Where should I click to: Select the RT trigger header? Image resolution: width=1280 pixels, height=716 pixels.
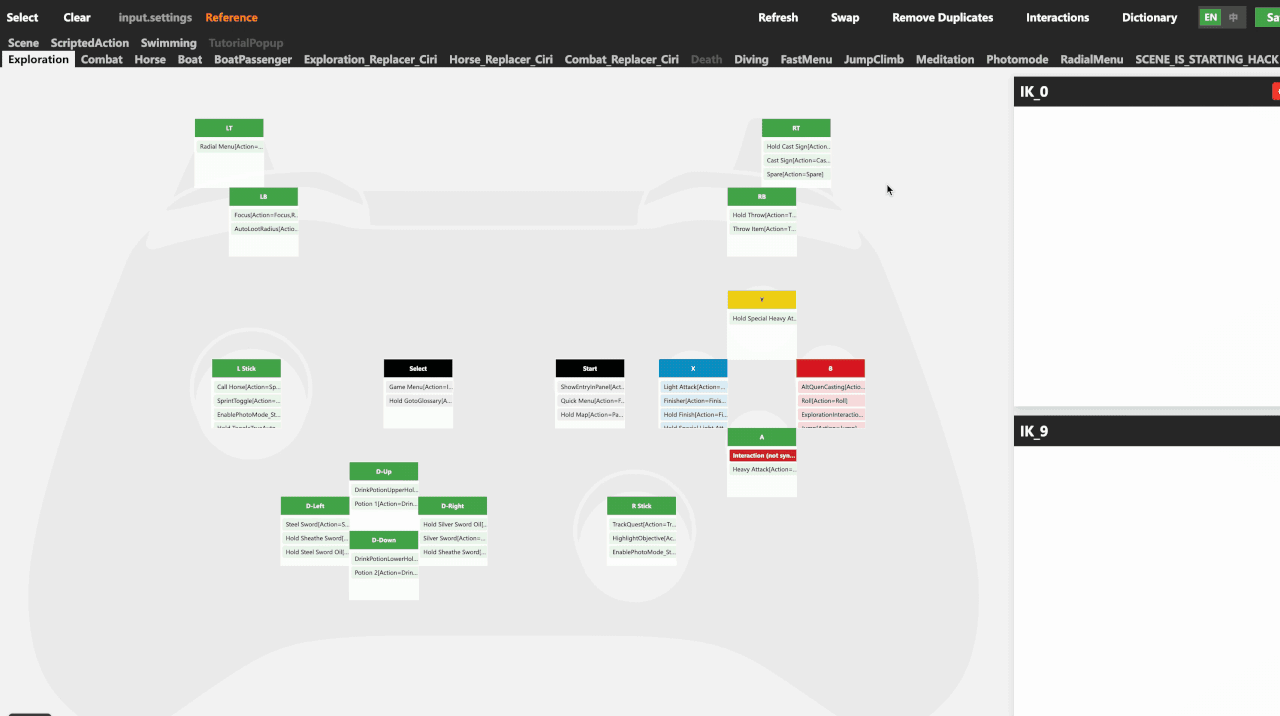click(796, 128)
